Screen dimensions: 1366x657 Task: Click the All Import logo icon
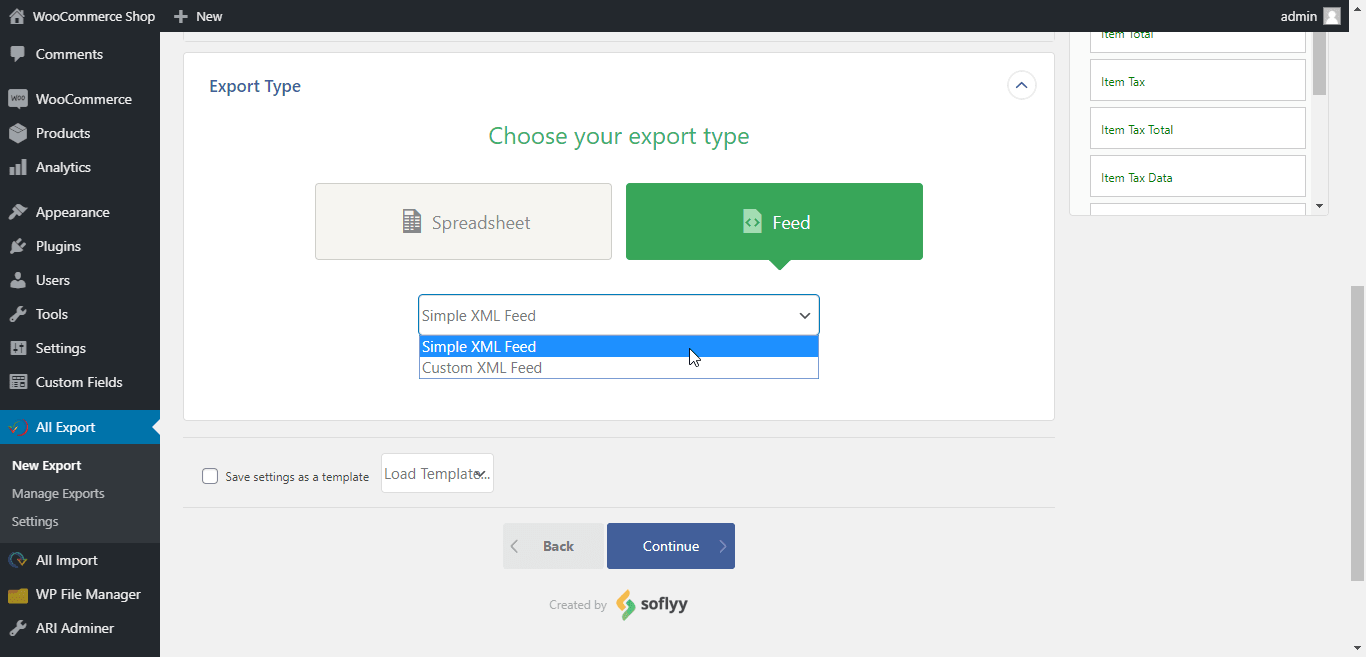[x=17, y=560]
